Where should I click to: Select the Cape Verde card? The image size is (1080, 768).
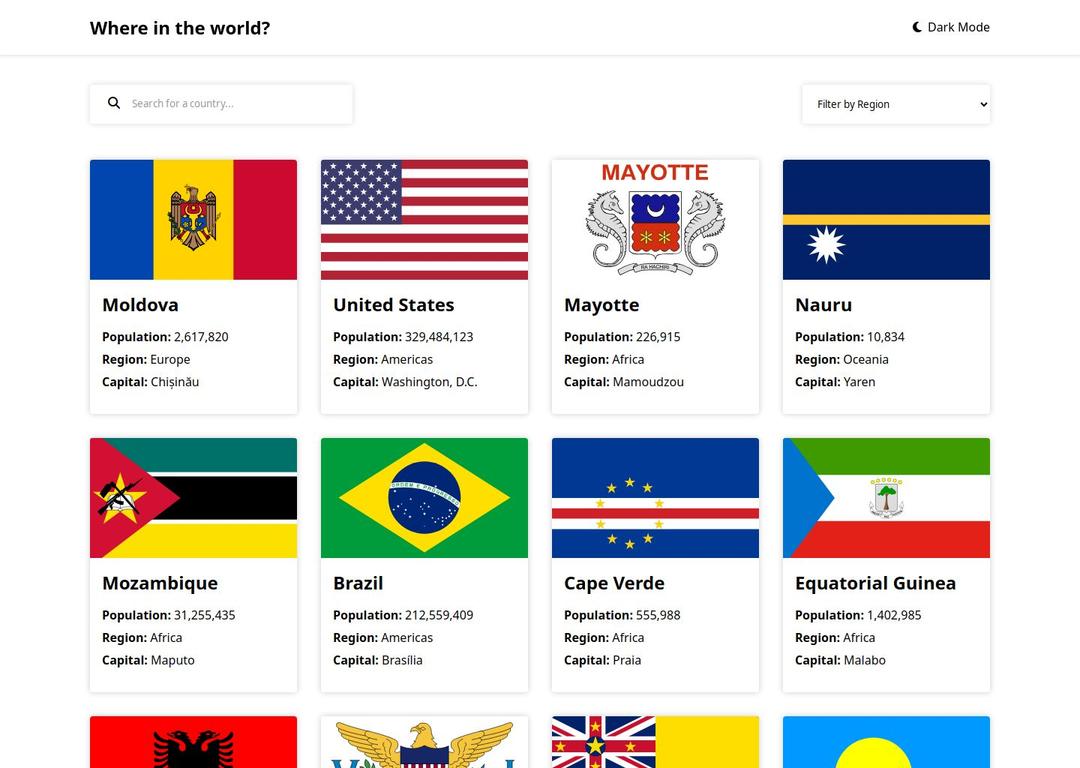[655, 565]
